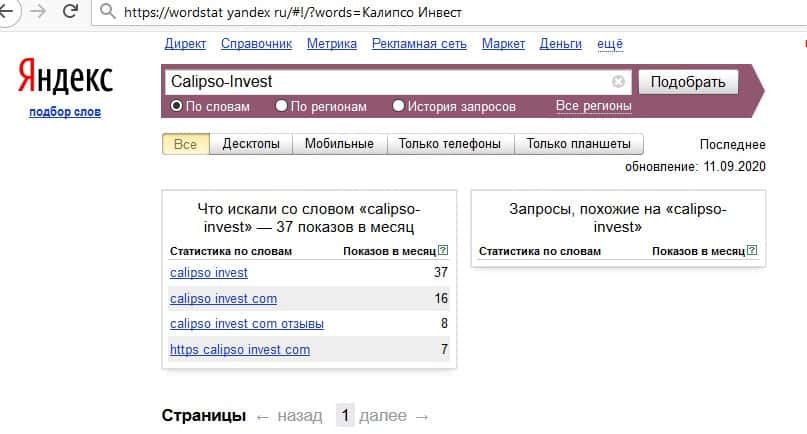
Task: Open the 'calipso invest com отзывы' query link
Action: (x=247, y=324)
